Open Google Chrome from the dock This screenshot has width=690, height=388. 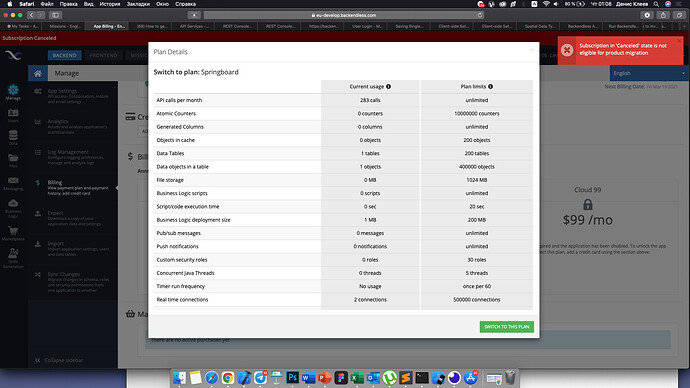click(228, 378)
